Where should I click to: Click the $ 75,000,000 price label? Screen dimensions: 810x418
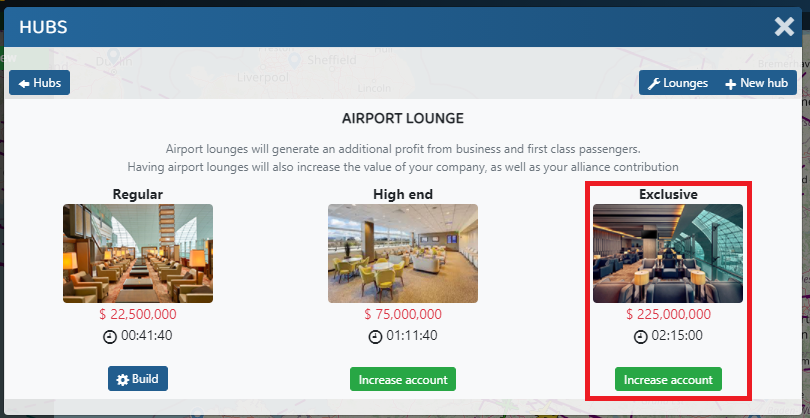pos(403,314)
